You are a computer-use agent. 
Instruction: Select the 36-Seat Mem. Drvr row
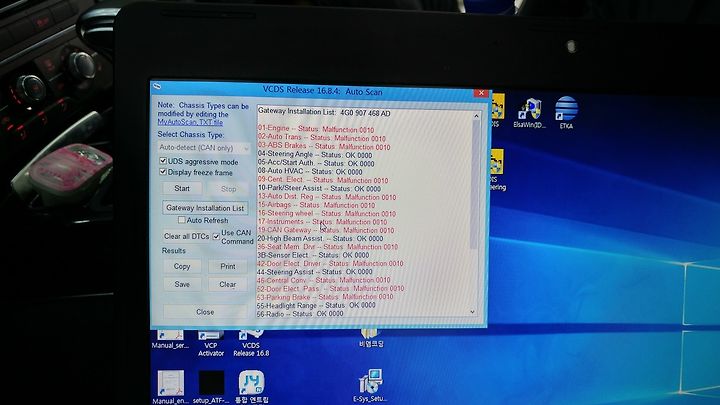pyautogui.click(x=327, y=247)
